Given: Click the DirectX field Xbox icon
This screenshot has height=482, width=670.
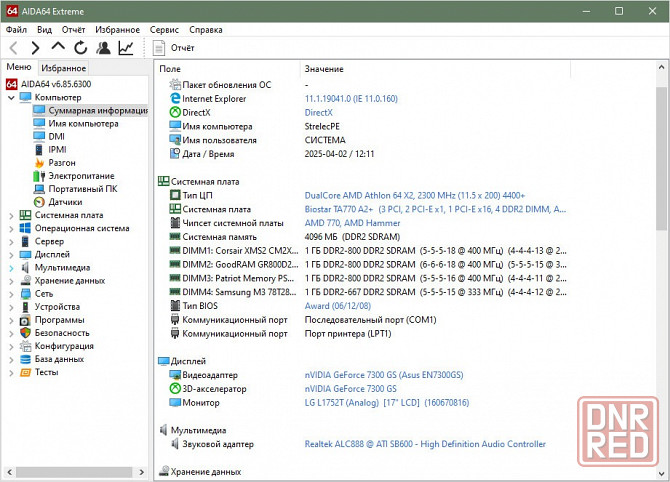Looking at the screenshot, I should [x=175, y=112].
